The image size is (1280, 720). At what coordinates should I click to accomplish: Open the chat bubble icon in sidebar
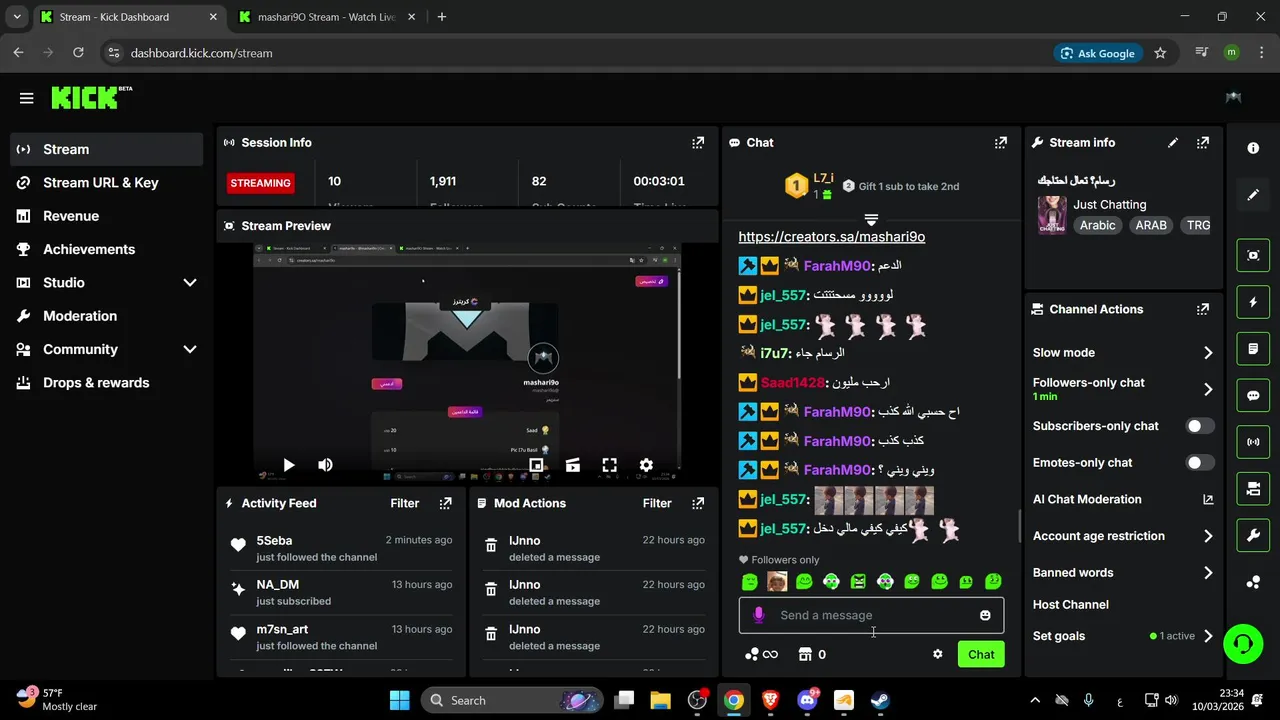[1253, 395]
